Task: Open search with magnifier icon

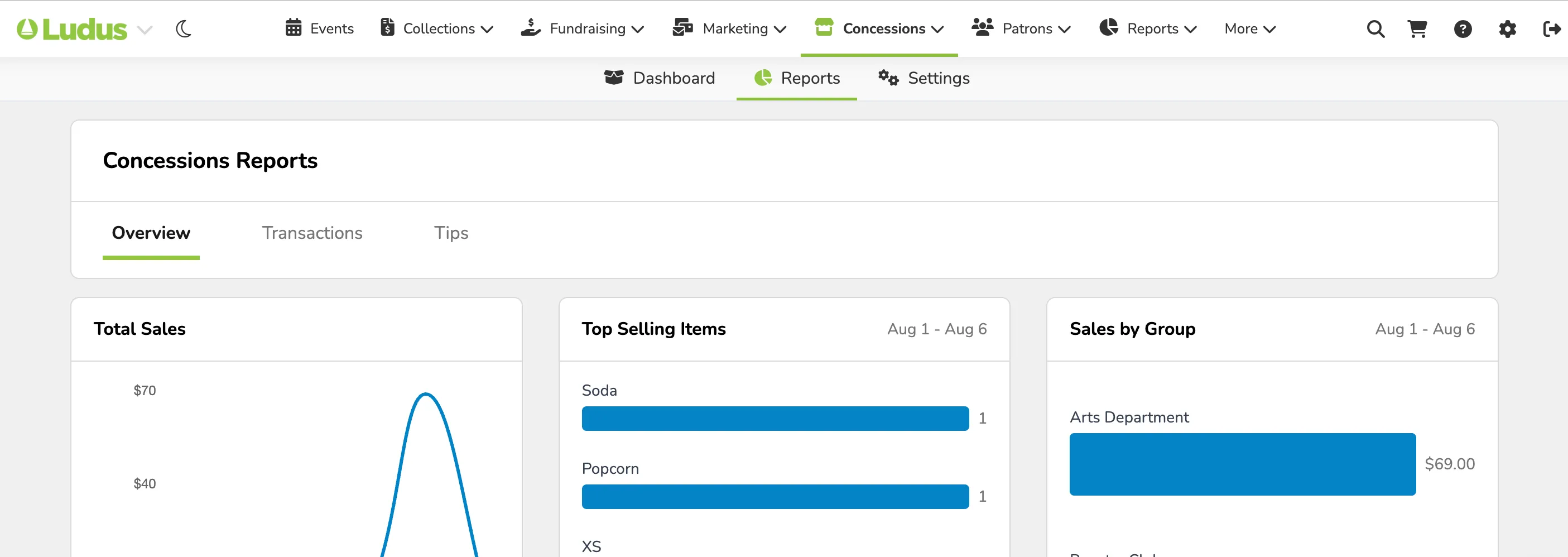Action: point(1375,28)
